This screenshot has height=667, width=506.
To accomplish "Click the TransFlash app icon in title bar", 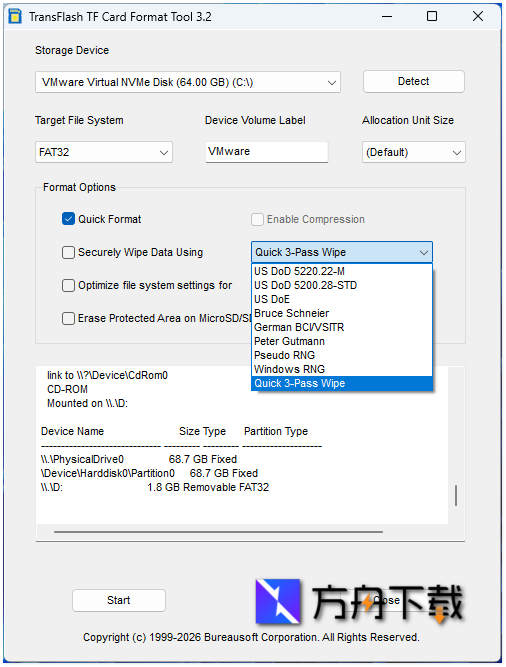I will click(15, 17).
